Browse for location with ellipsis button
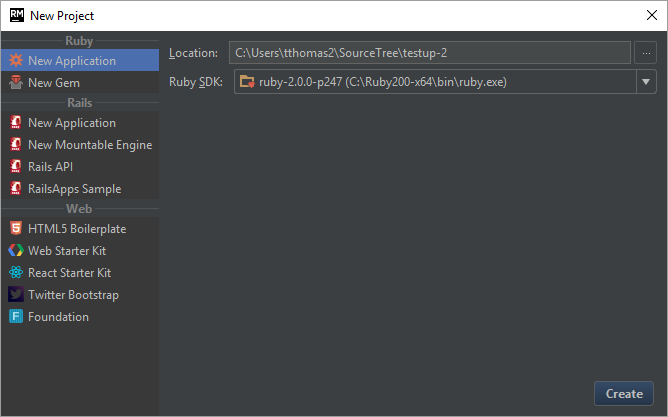 645,53
